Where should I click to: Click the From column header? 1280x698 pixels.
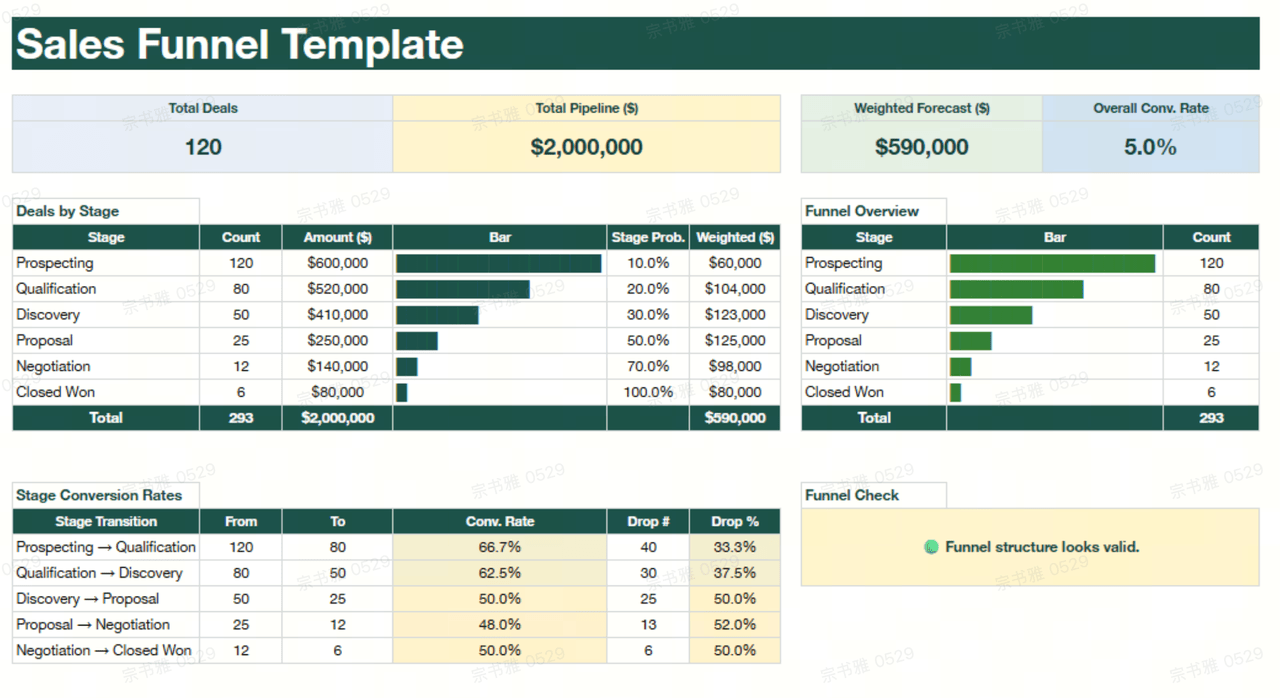[x=241, y=521]
